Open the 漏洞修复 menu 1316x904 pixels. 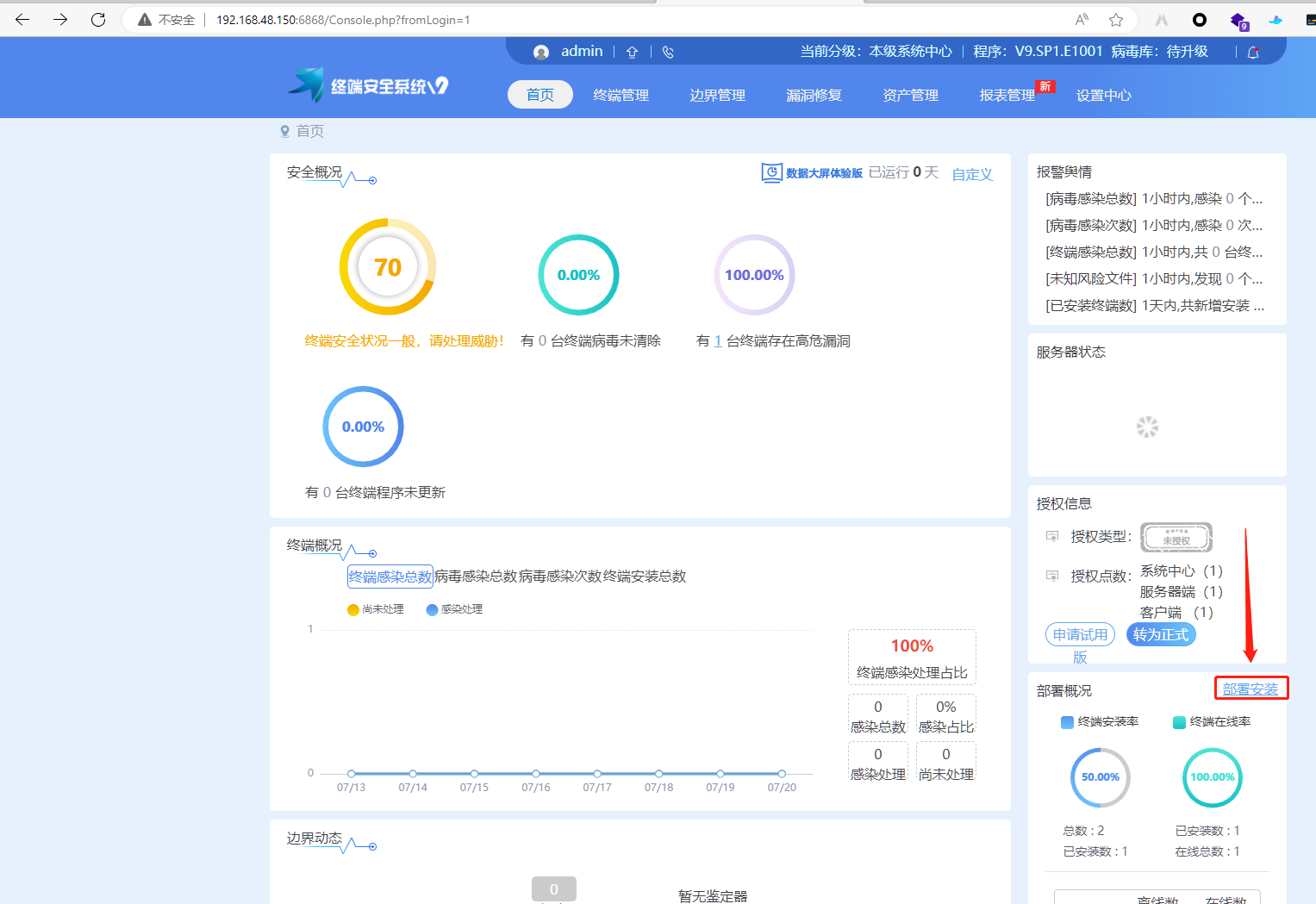pyautogui.click(x=814, y=95)
